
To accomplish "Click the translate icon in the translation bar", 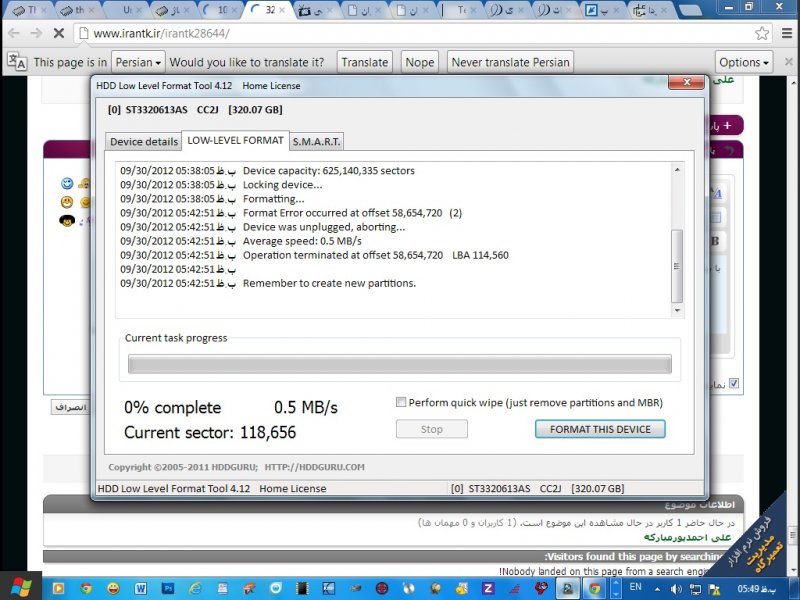I will click(x=17, y=62).
